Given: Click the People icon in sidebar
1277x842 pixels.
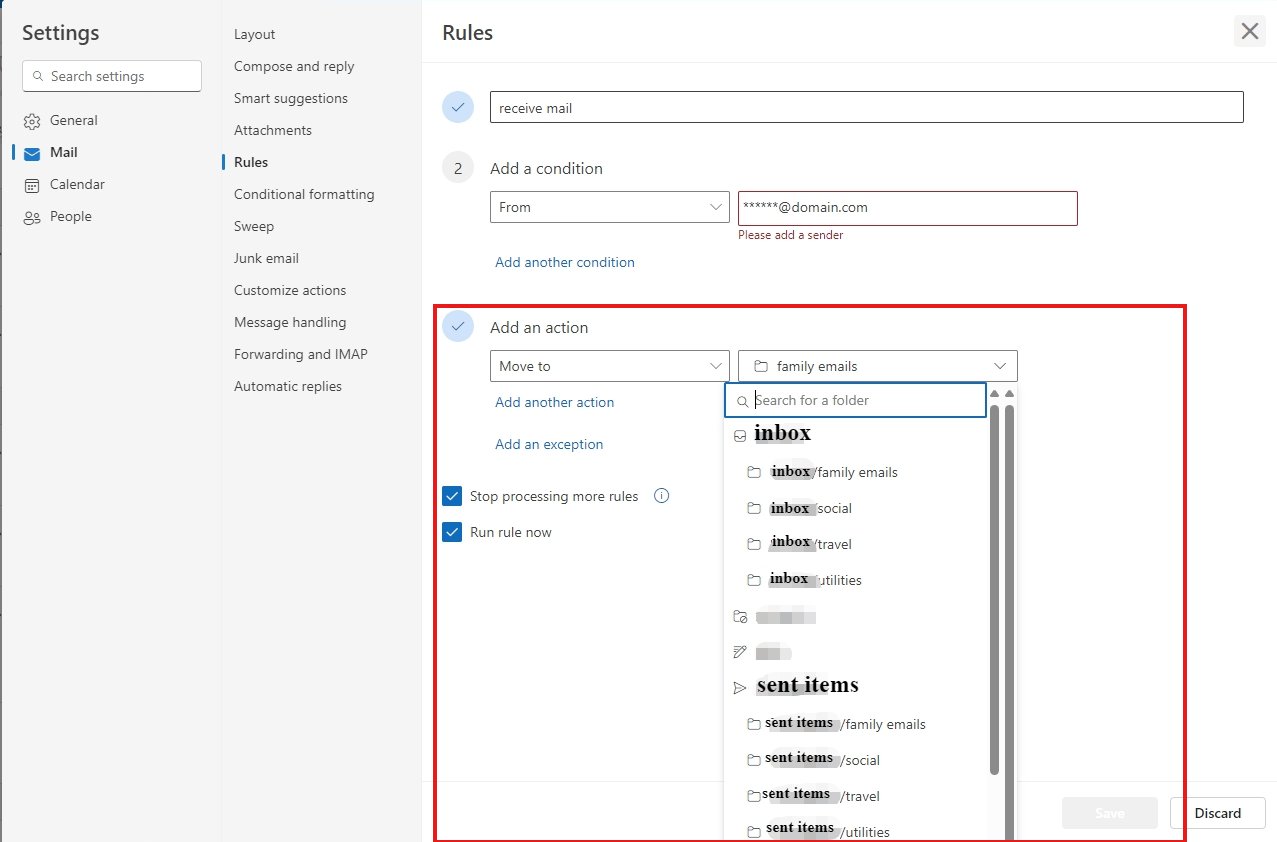Looking at the screenshot, I should (32, 217).
